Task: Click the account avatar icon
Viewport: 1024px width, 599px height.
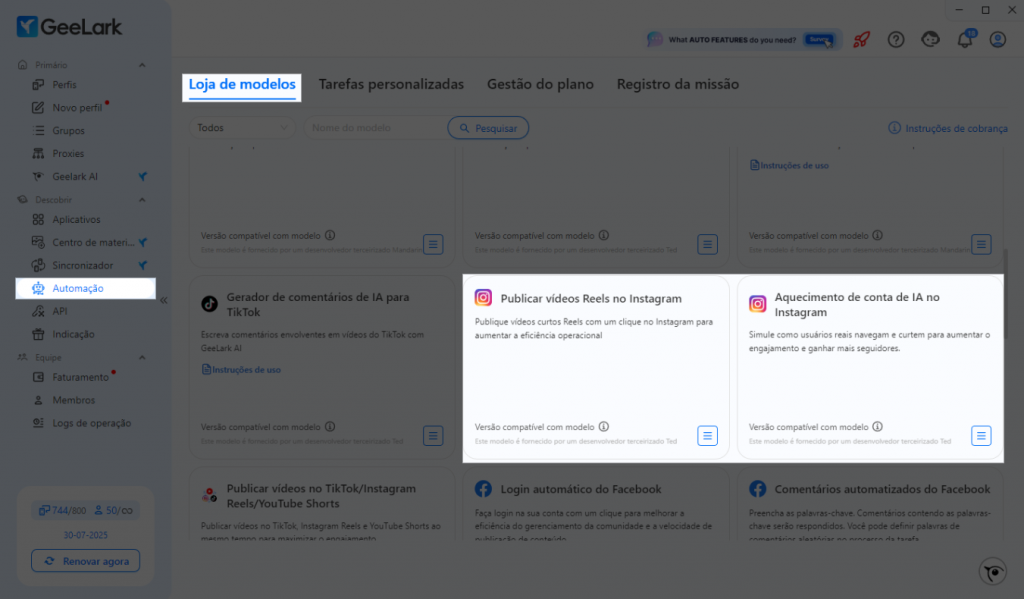Action: click(998, 40)
